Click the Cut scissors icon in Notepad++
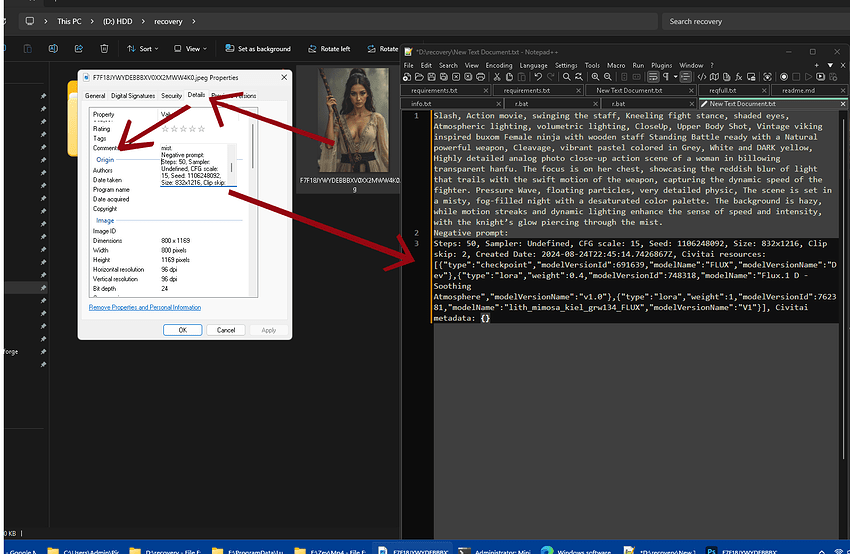Screen dimensions: 850x554 496,76
